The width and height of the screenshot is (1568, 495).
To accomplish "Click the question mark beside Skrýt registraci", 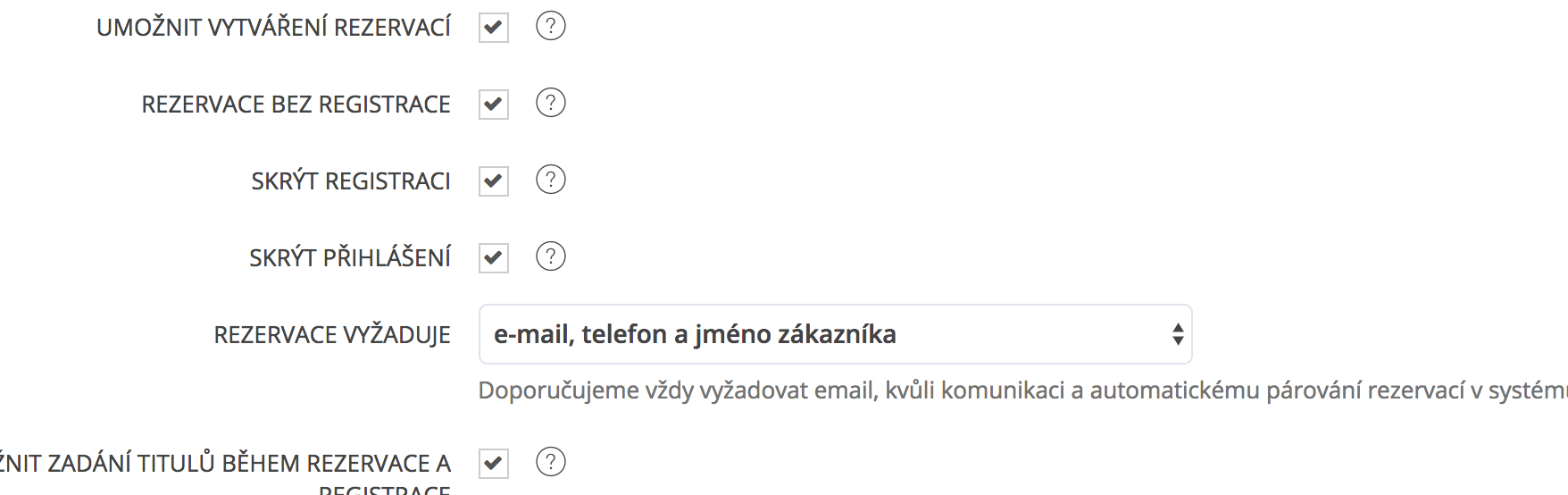I will [x=551, y=180].
